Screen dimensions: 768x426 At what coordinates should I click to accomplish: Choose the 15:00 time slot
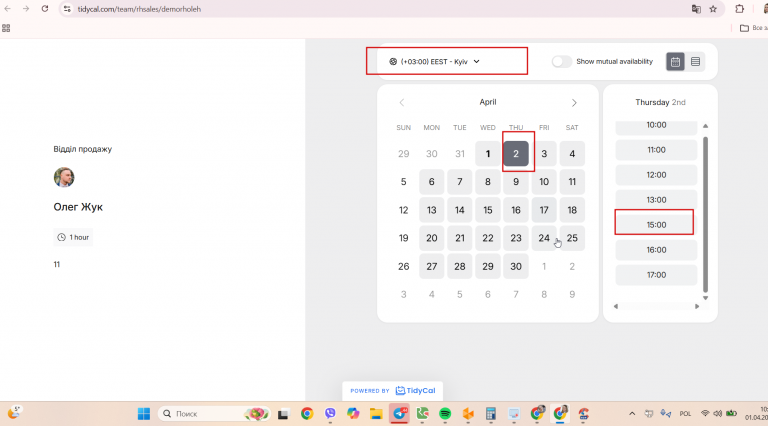point(656,225)
